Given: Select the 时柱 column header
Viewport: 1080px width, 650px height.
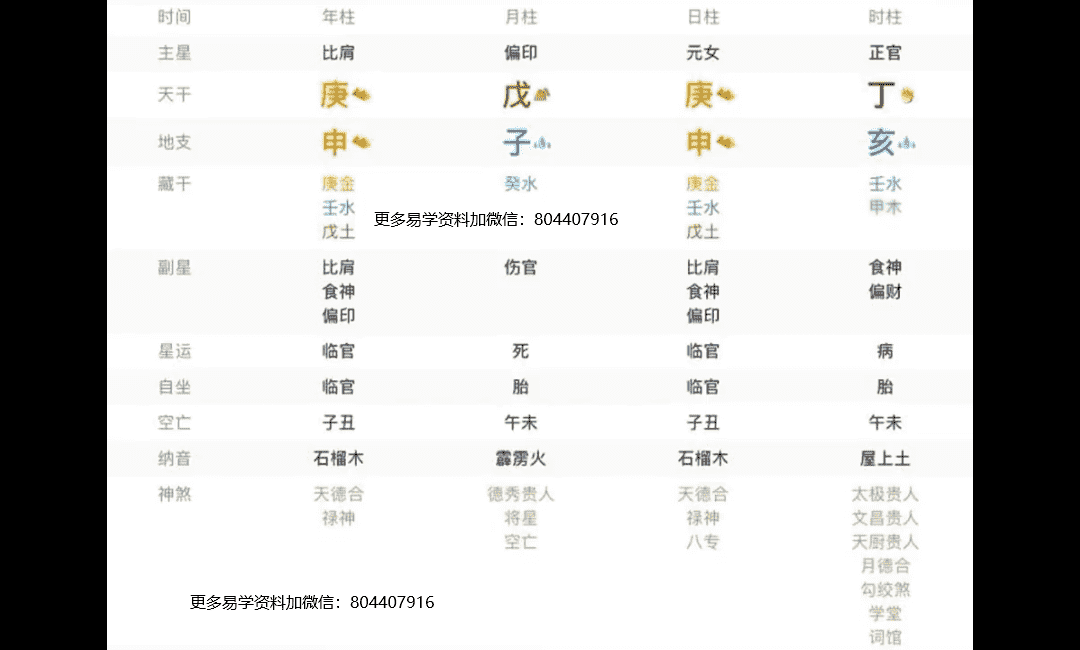Looking at the screenshot, I should (x=885, y=17).
